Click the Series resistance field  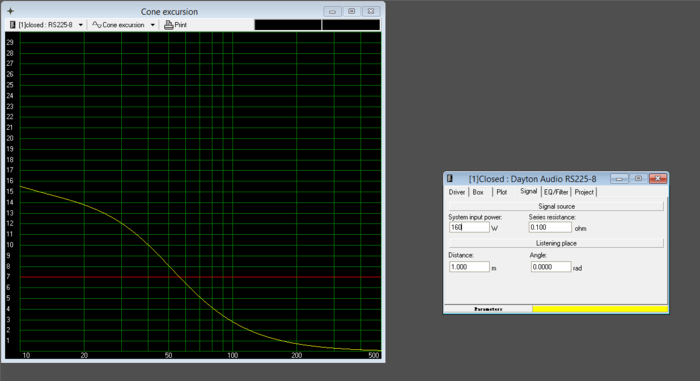pos(550,227)
